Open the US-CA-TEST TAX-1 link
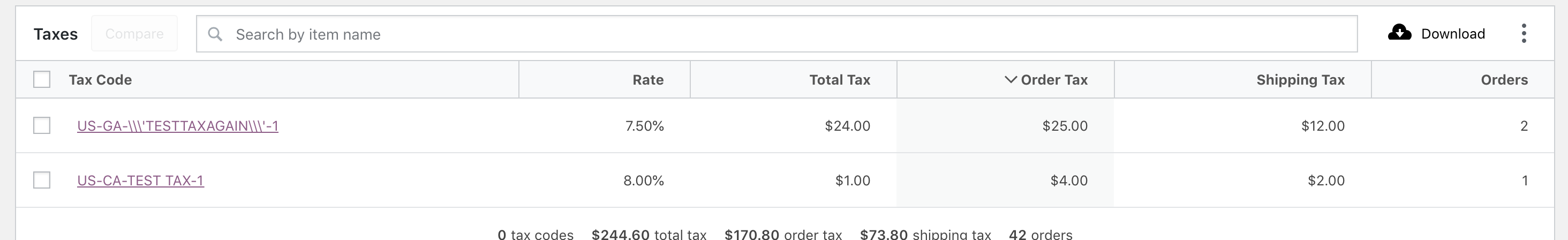The width and height of the screenshot is (1568, 240). point(141,181)
